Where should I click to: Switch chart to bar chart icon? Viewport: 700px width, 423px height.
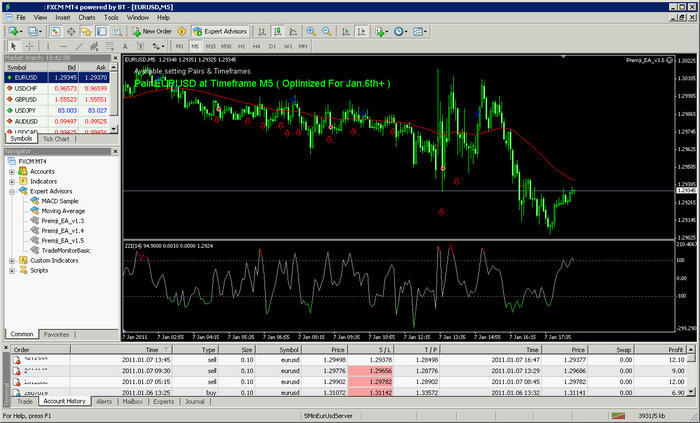tap(262, 31)
